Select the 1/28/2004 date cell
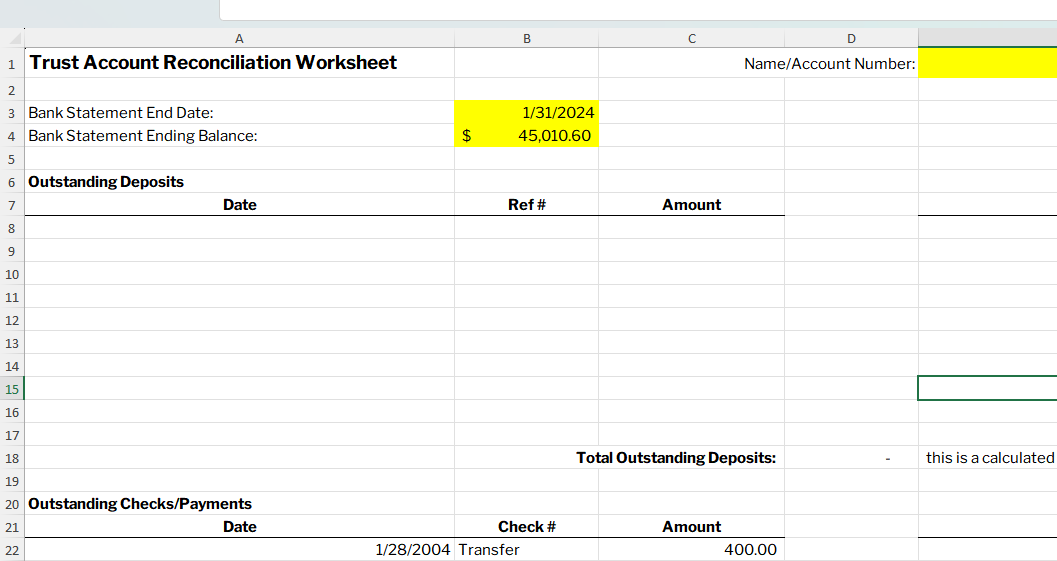The image size is (1057, 561). point(239,550)
